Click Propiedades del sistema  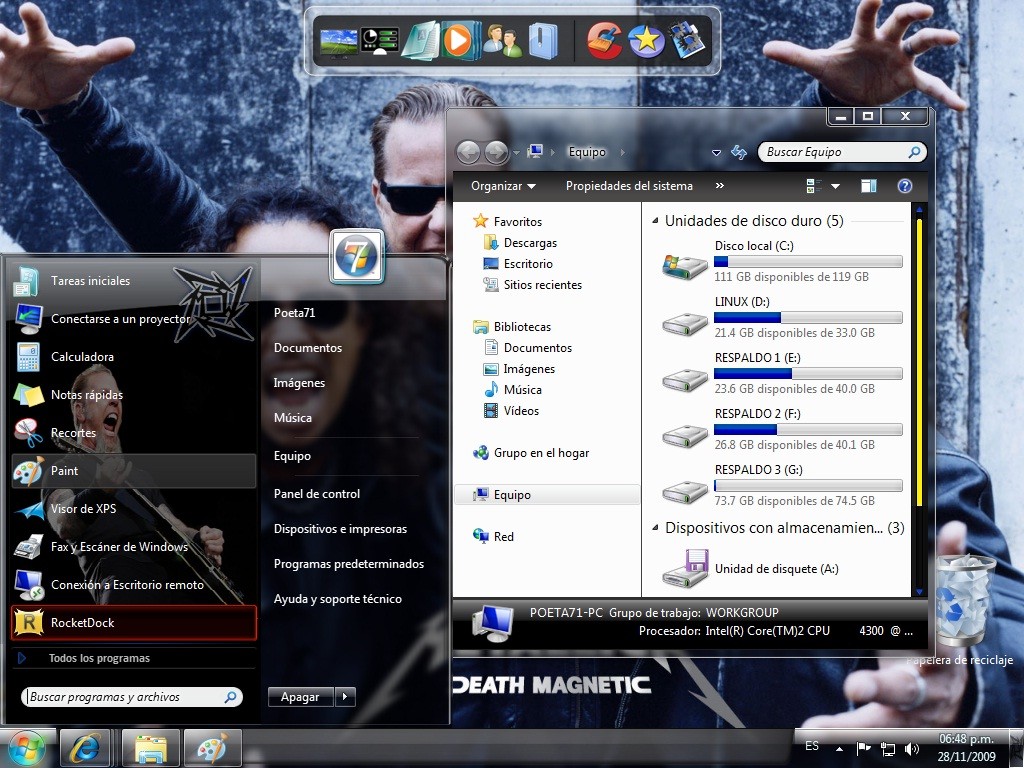629,186
